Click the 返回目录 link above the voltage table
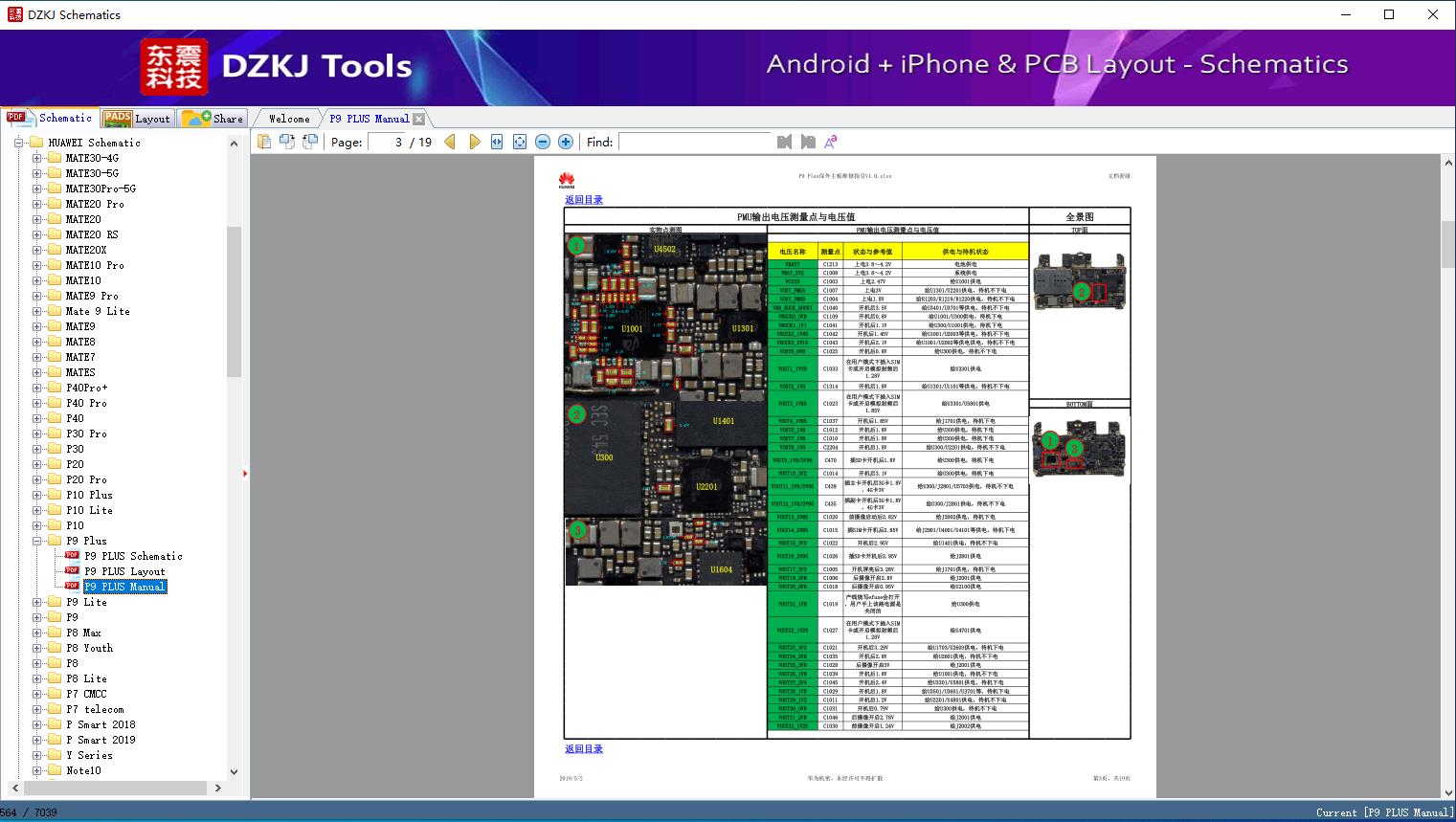 click(x=584, y=199)
